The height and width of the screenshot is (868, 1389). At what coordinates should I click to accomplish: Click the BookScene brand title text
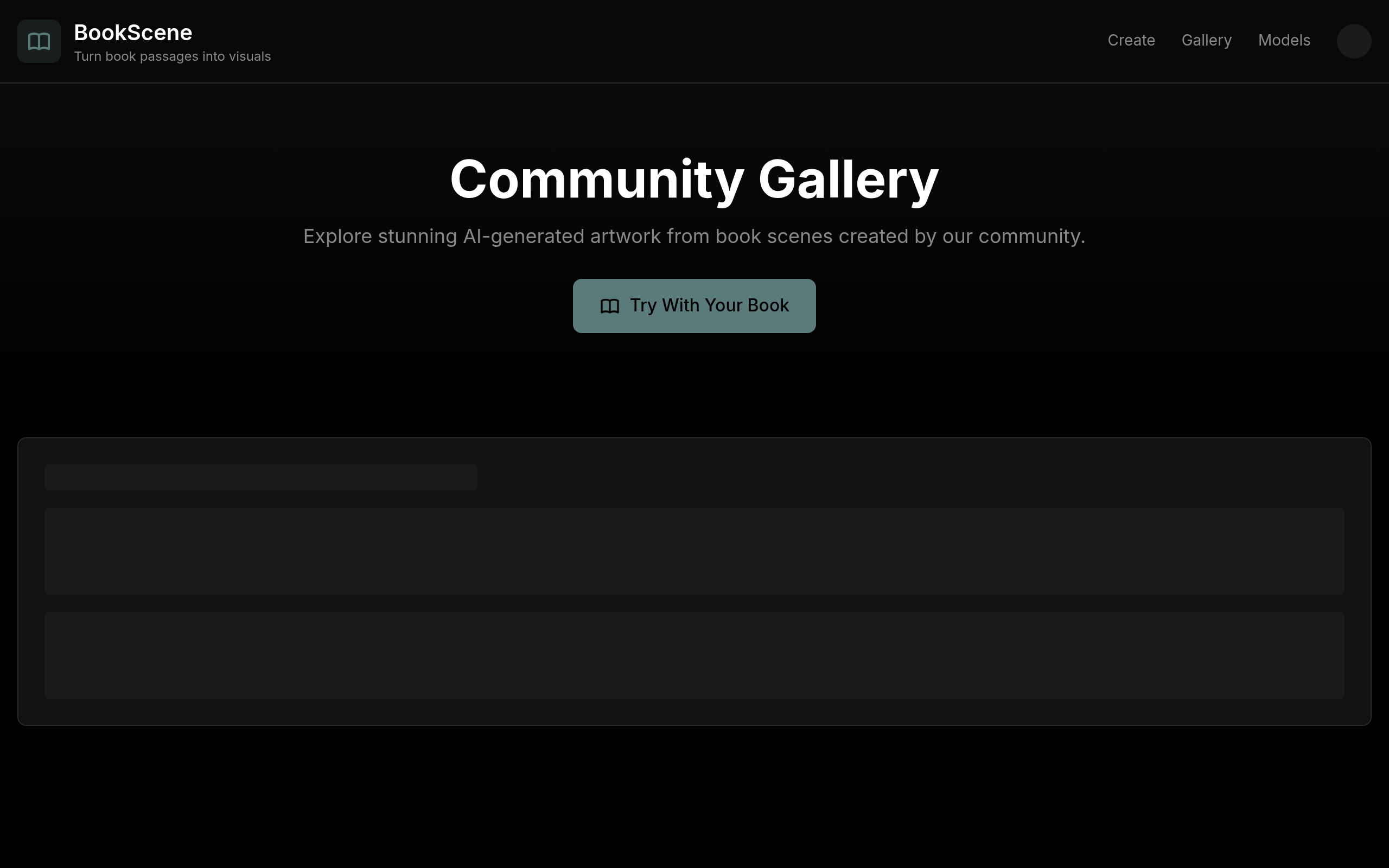[x=132, y=33]
